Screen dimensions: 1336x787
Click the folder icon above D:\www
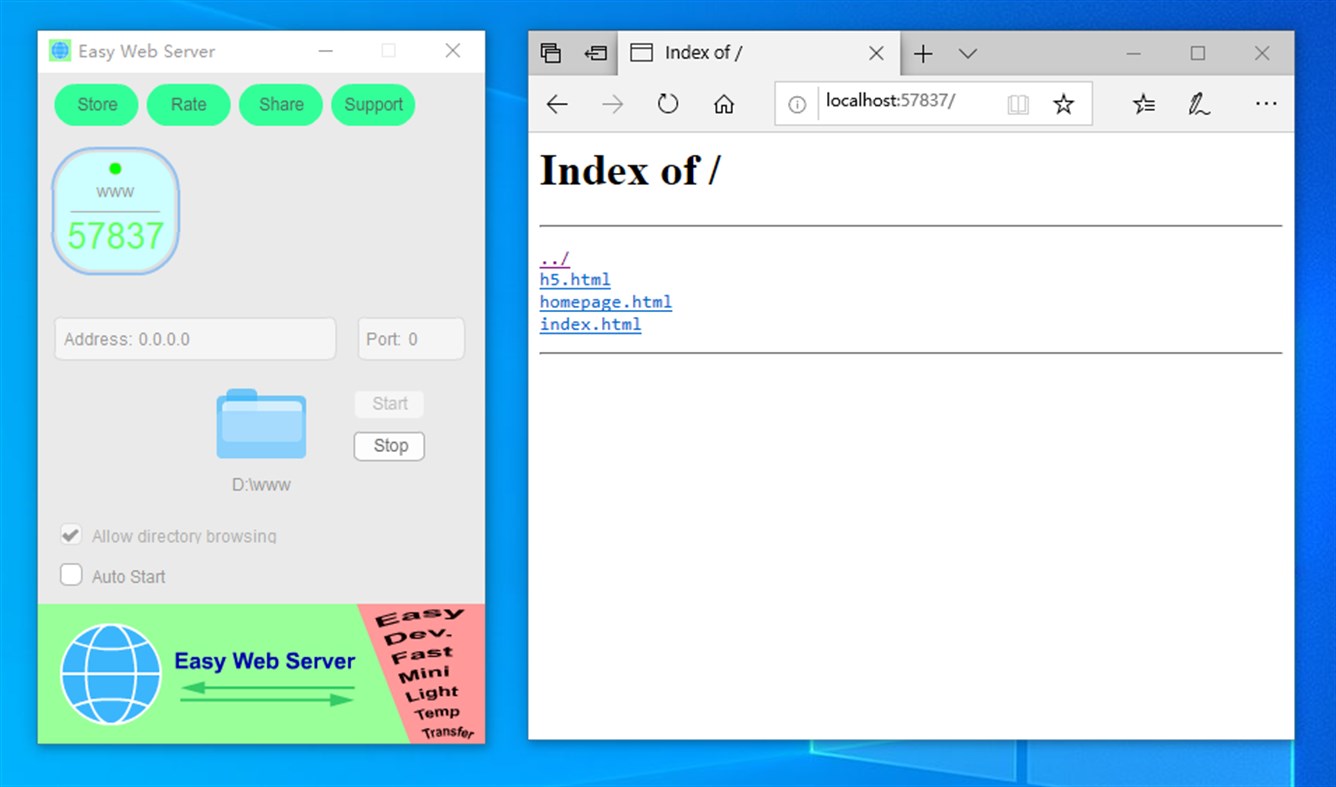point(260,424)
